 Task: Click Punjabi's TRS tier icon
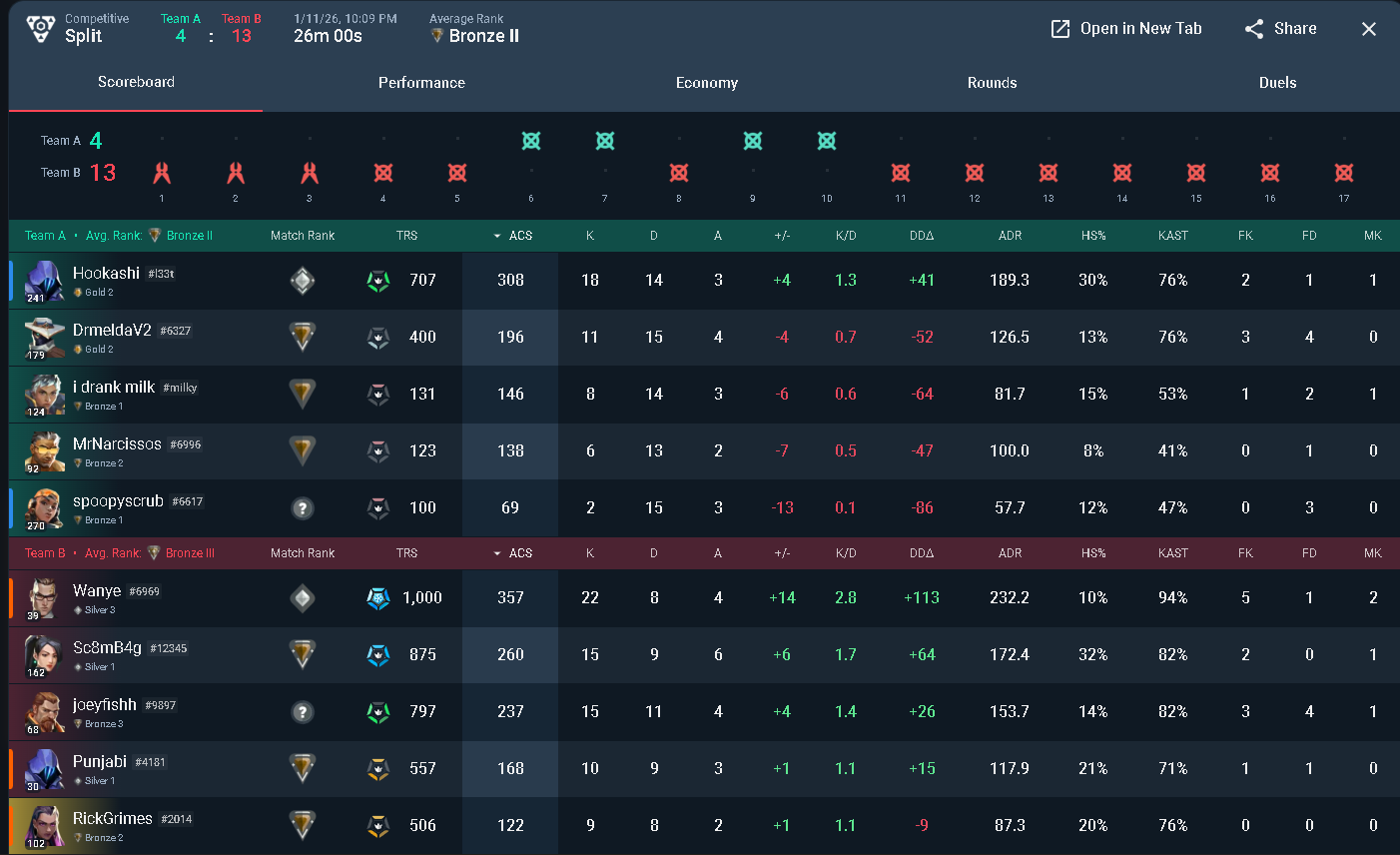pyautogui.click(x=378, y=768)
